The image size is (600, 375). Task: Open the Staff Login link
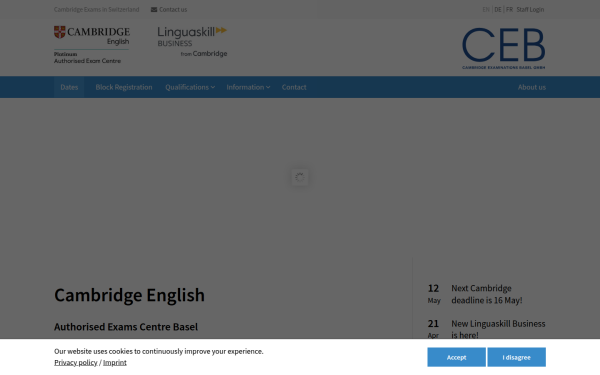point(530,10)
